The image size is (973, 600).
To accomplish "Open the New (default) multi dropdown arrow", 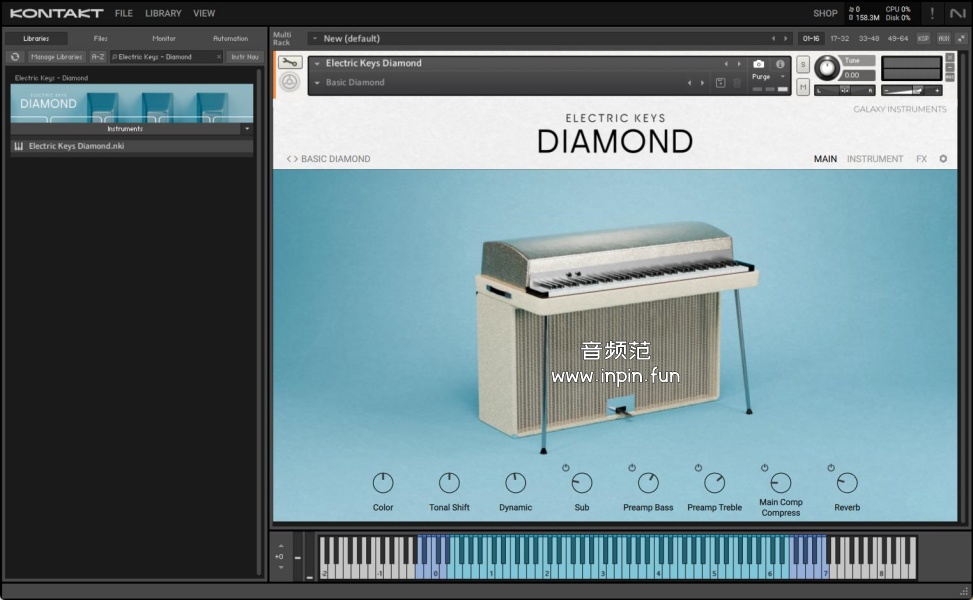I will click(x=315, y=38).
